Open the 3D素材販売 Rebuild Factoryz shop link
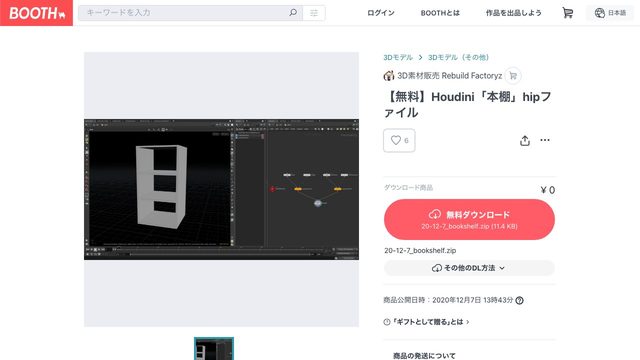 [x=449, y=76]
